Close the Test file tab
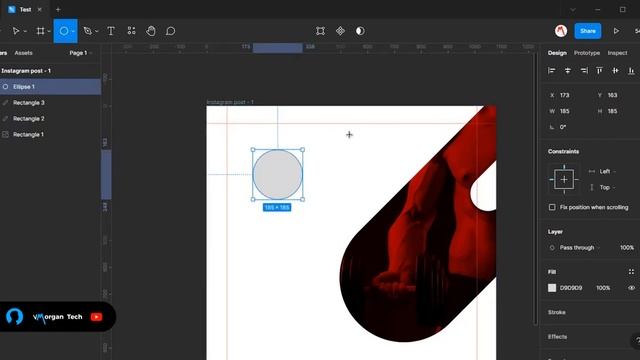The image size is (640, 360). click(40, 9)
